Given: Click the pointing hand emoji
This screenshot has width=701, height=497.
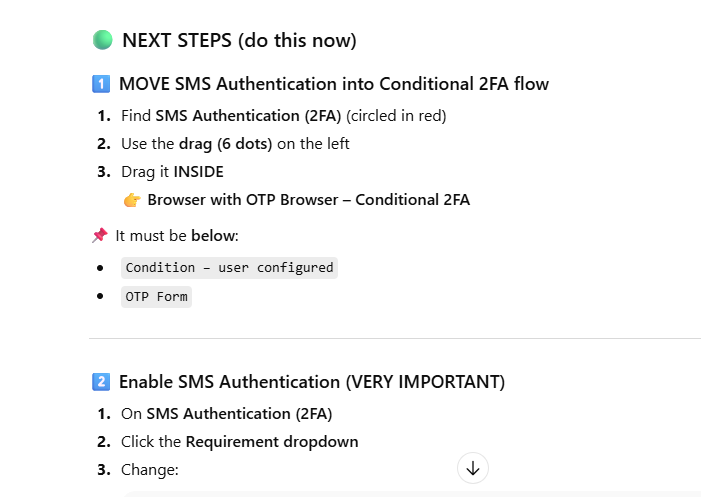Looking at the screenshot, I should 132,200.
